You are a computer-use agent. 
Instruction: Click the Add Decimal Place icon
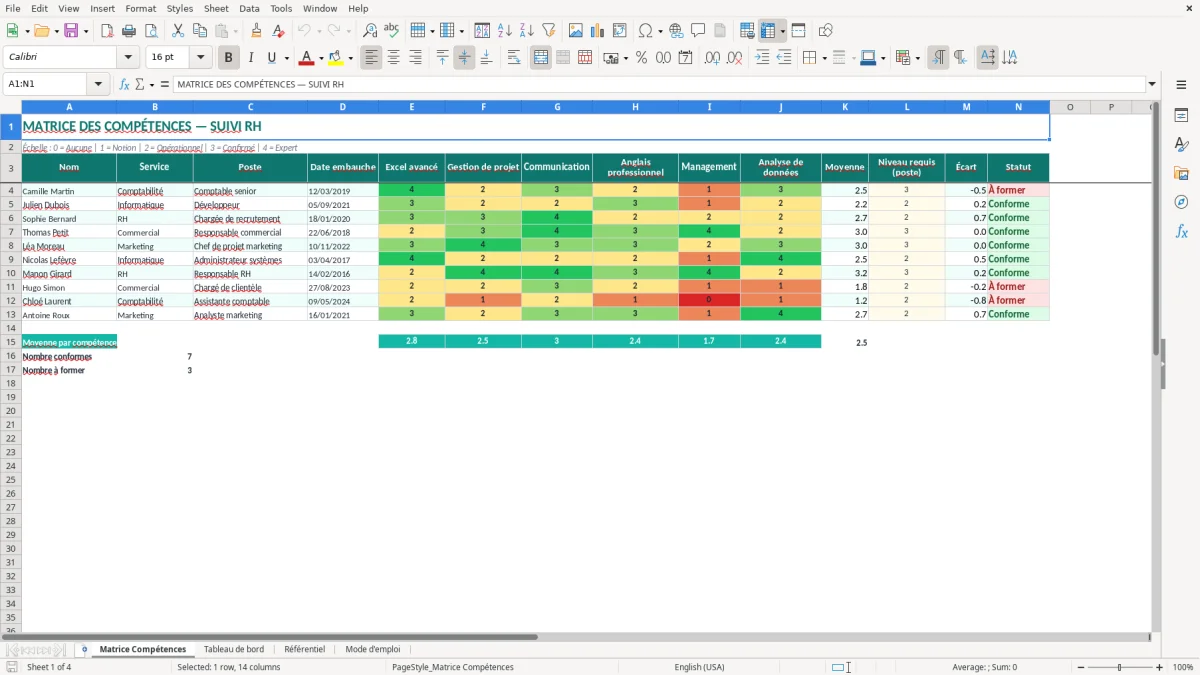[x=713, y=58]
